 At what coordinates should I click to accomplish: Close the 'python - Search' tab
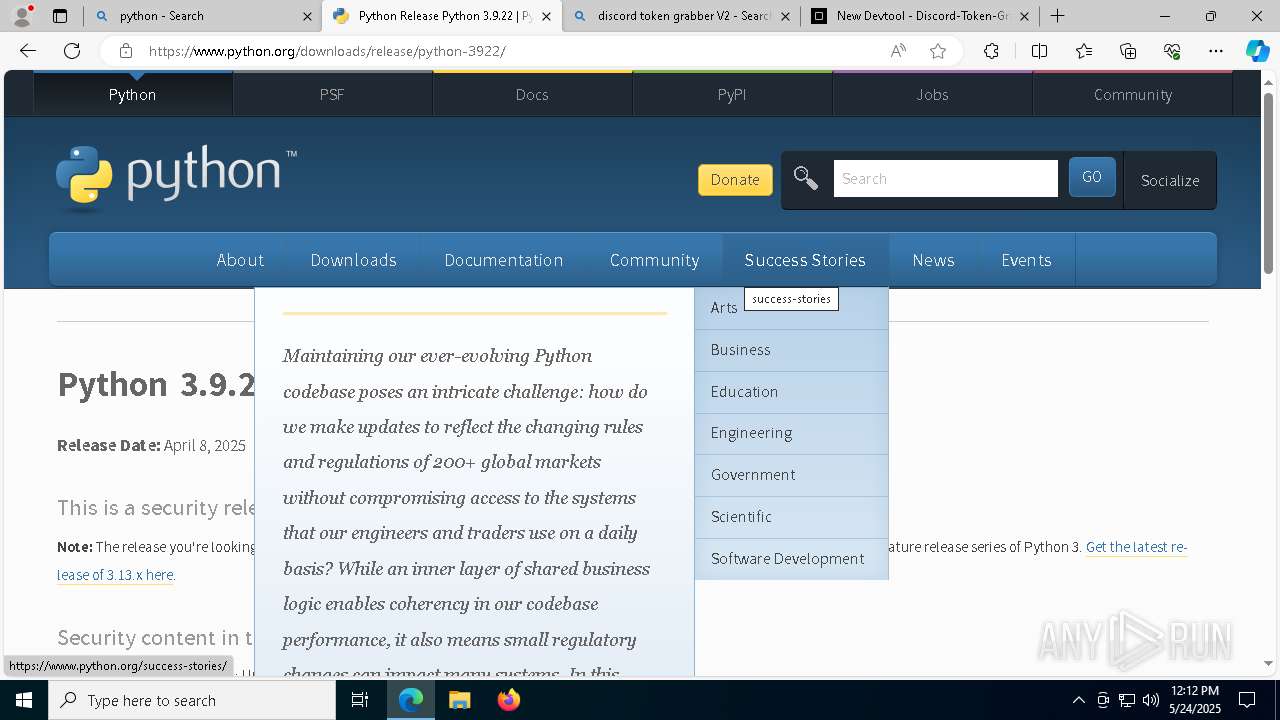pos(307,16)
